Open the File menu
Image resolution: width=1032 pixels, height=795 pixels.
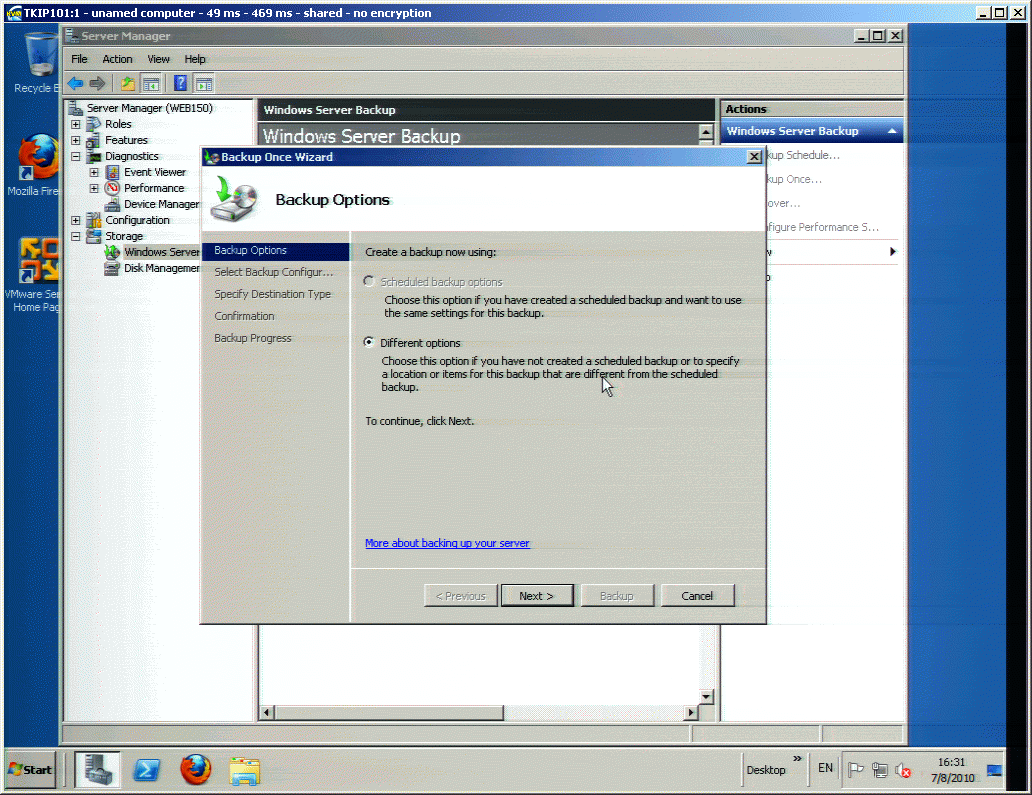pos(79,59)
